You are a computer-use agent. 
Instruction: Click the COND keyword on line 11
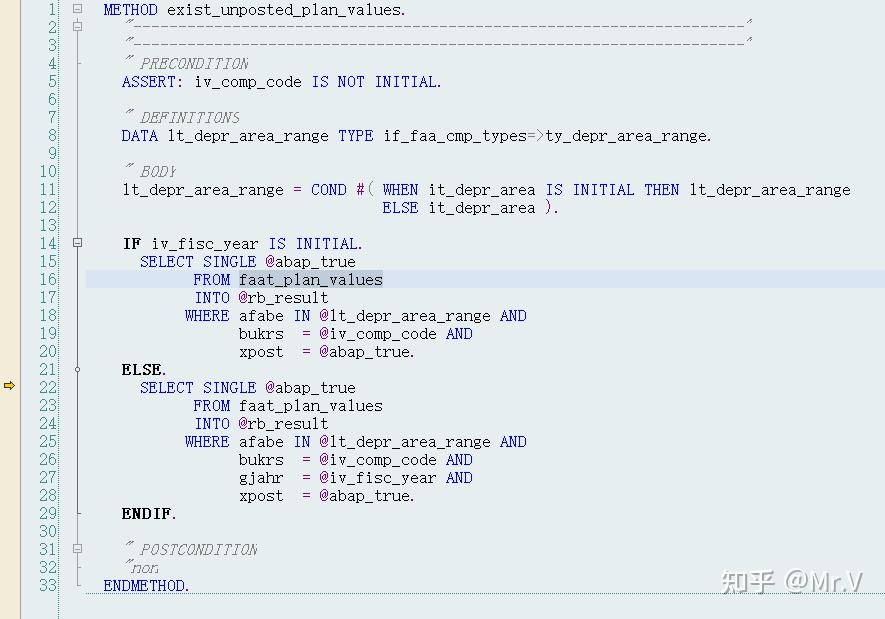[x=328, y=189]
